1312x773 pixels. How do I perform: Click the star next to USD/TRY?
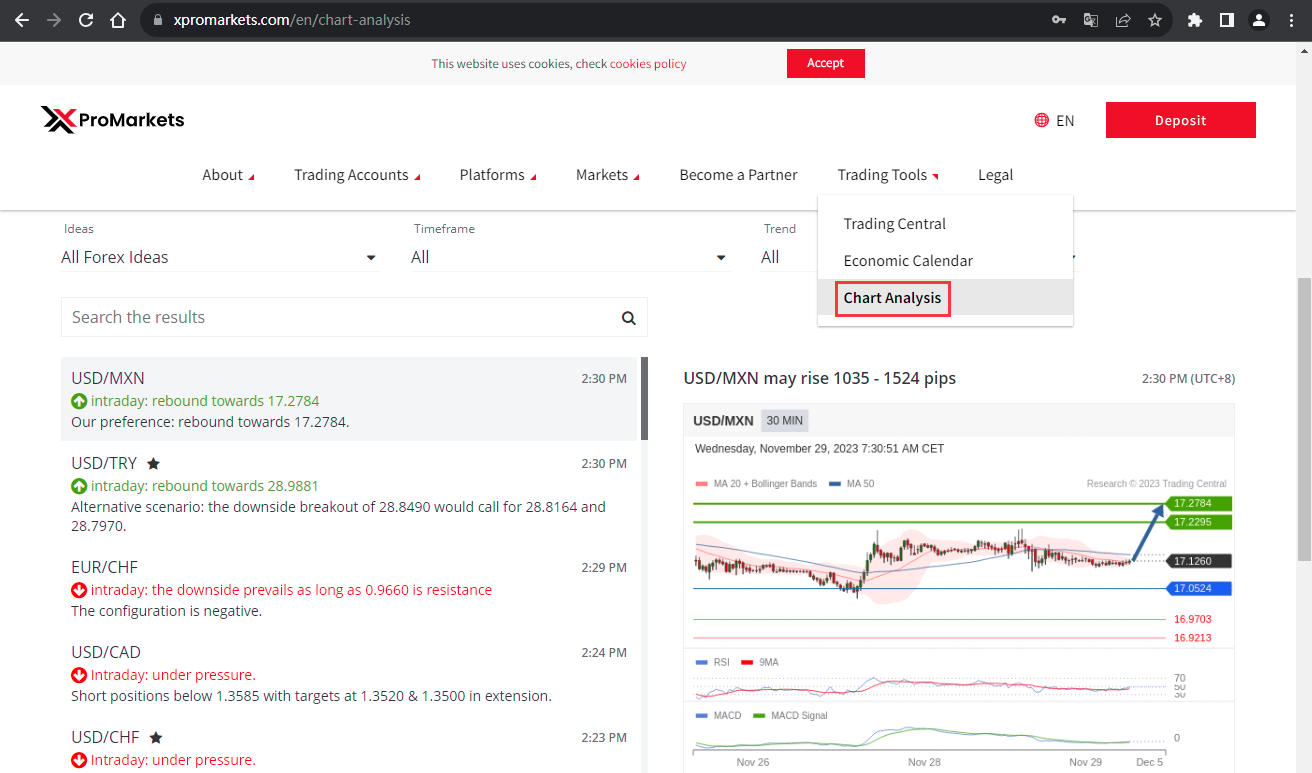153,463
